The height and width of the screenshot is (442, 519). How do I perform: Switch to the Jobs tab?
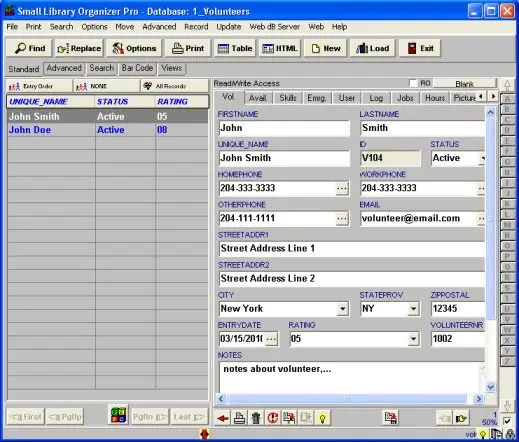click(x=405, y=98)
